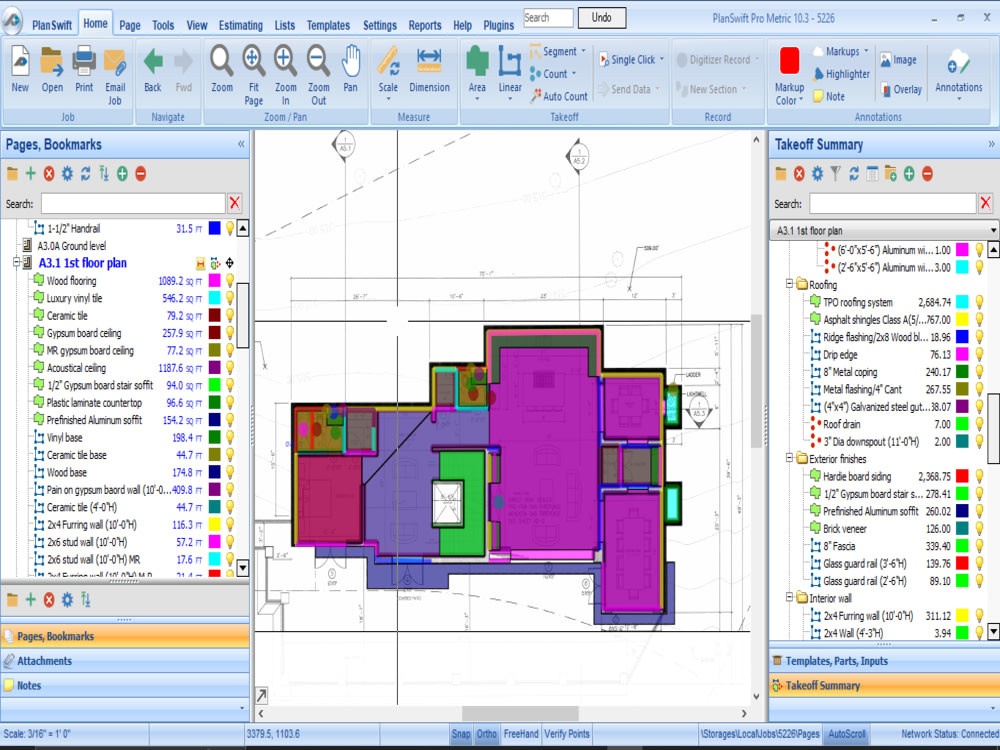This screenshot has height=750, width=1000.
Task: Add a Note annotation
Action: pyautogui.click(x=828, y=97)
